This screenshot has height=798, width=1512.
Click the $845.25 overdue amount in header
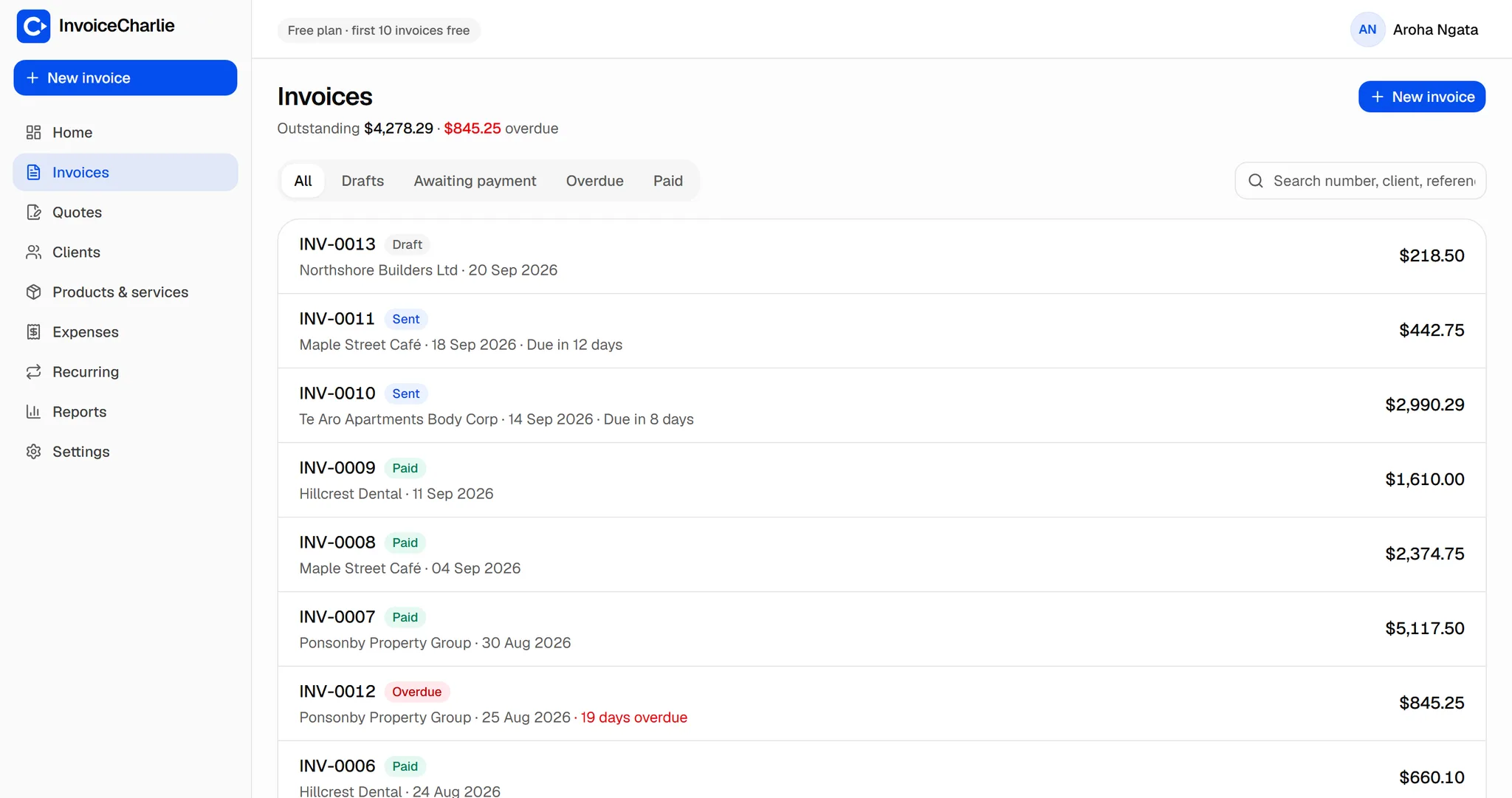(472, 128)
